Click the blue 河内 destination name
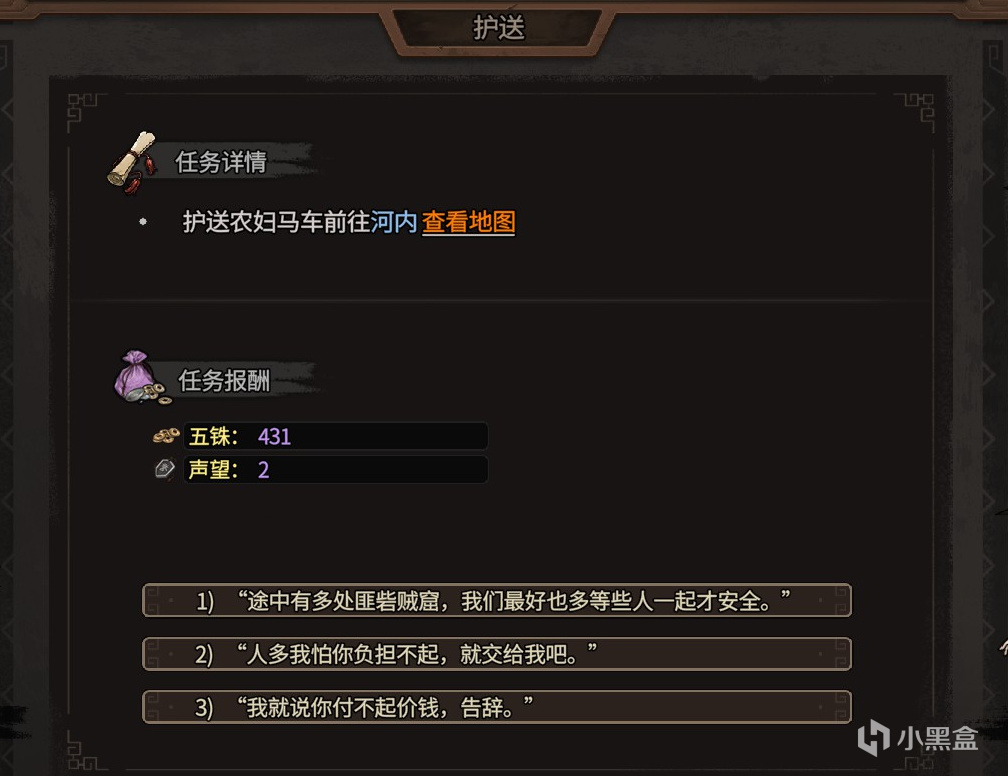This screenshot has width=1008, height=776. (x=394, y=222)
